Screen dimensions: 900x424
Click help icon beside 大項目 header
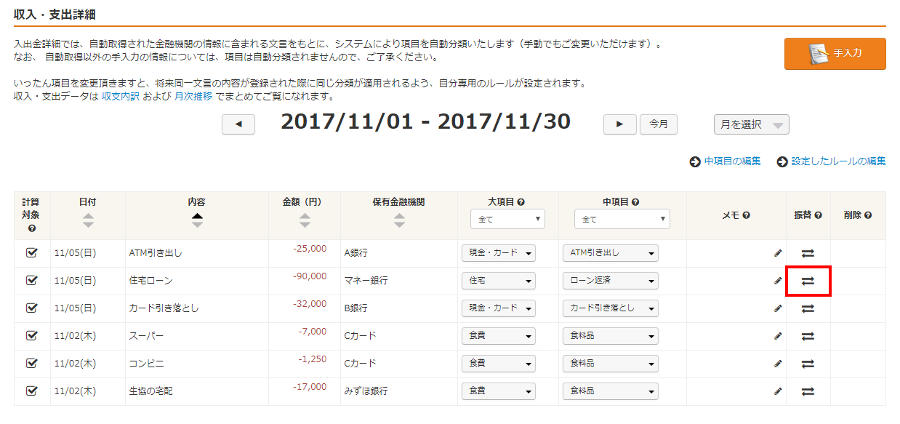click(521, 201)
